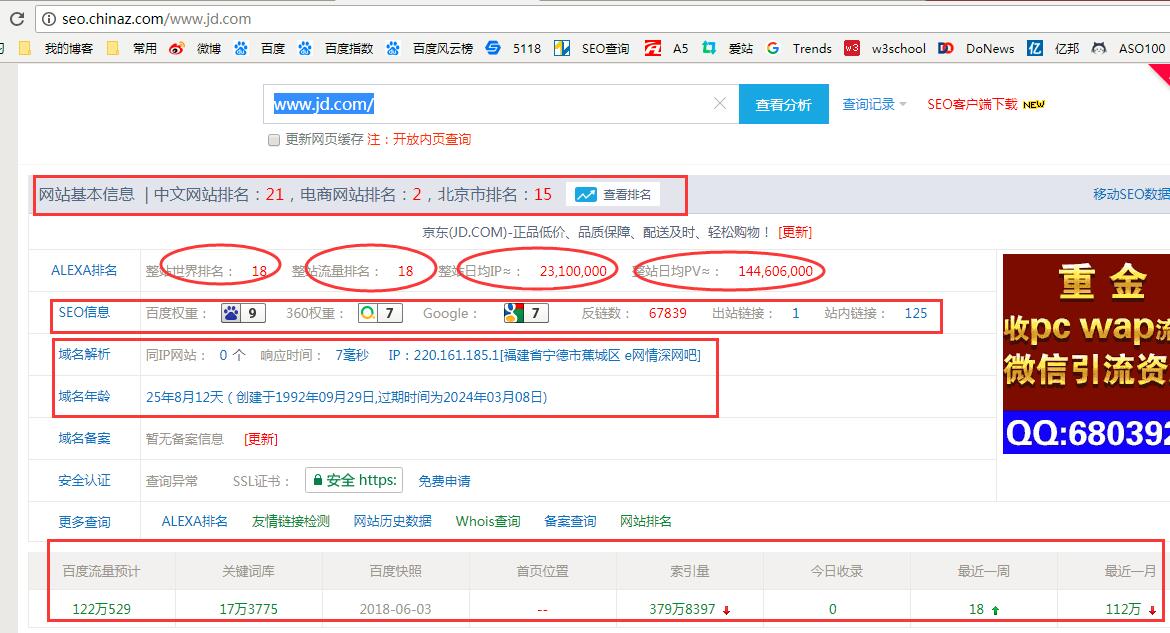
Task: Click the 域名年龄 row label
Action: tap(84, 396)
